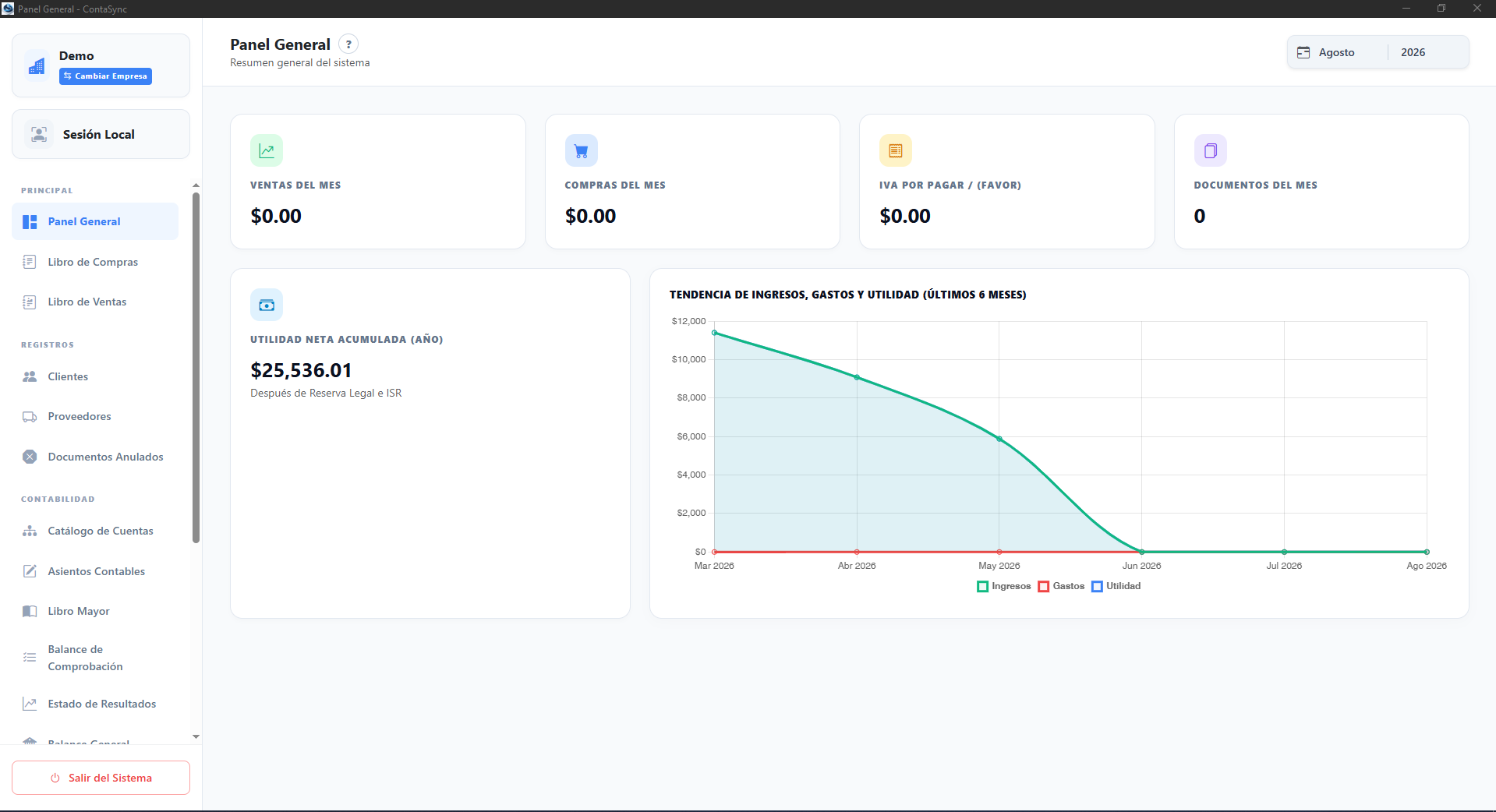Click the Sesión Local user icon
This screenshot has width=1496, height=812.
point(38,134)
